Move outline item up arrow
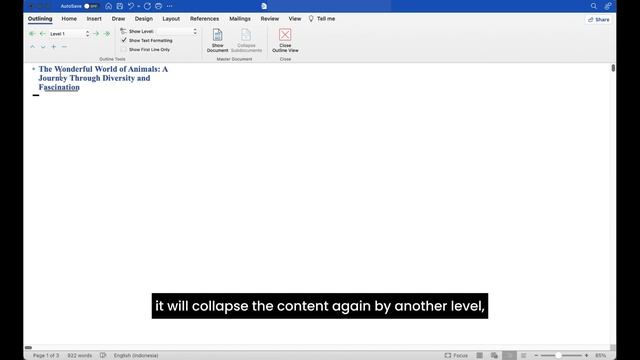640x360 pixels. point(33,47)
